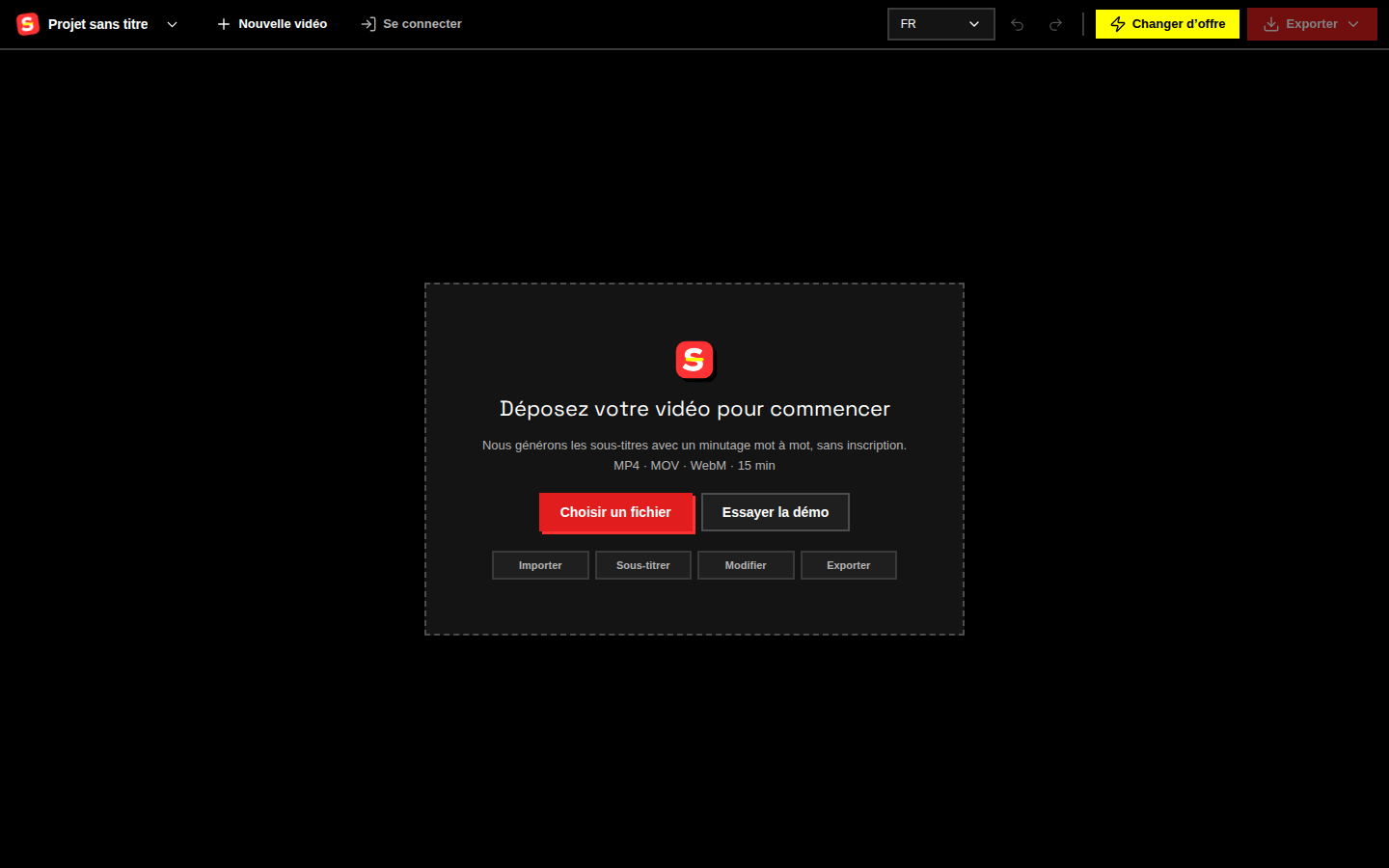
Task: Open the Projet sans titre dropdown chevron
Action: click(173, 24)
